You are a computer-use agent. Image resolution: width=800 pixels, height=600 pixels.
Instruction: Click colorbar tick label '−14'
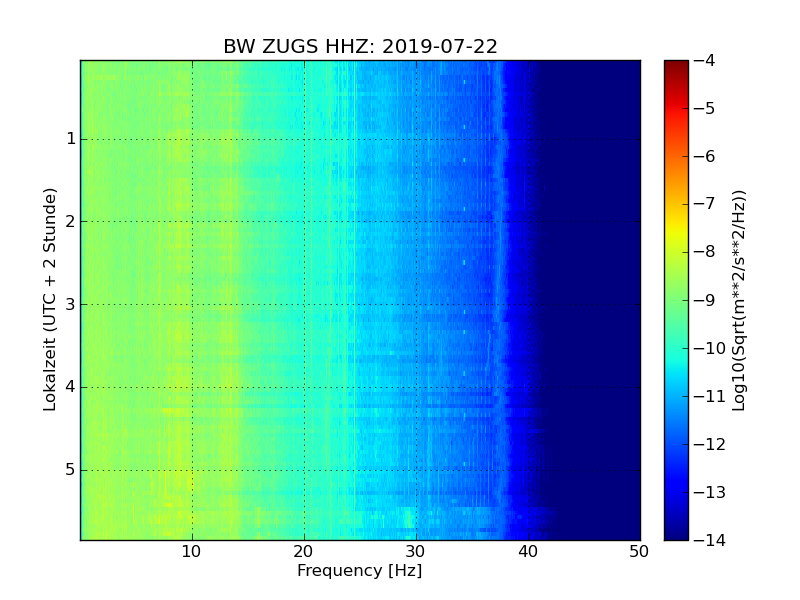(710, 540)
